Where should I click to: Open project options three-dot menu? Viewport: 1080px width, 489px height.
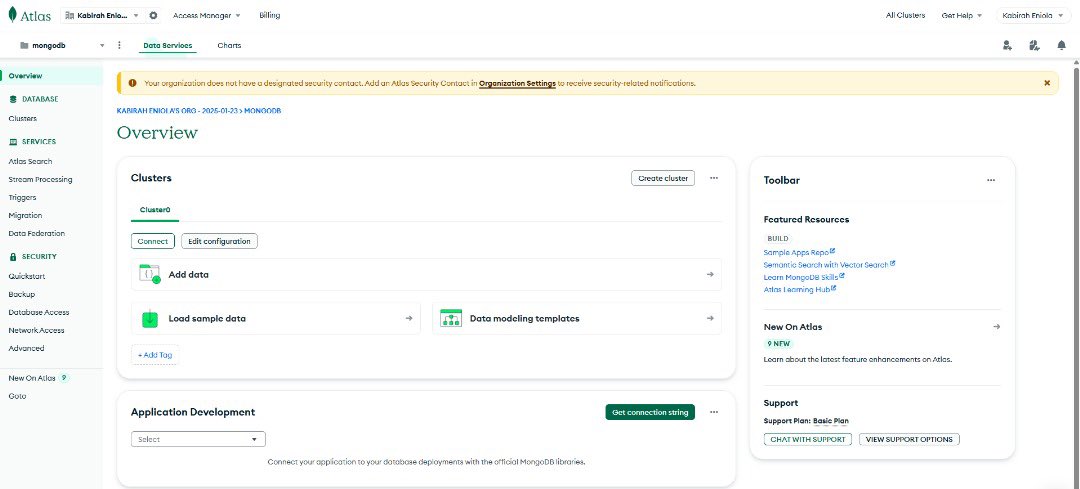pos(119,45)
